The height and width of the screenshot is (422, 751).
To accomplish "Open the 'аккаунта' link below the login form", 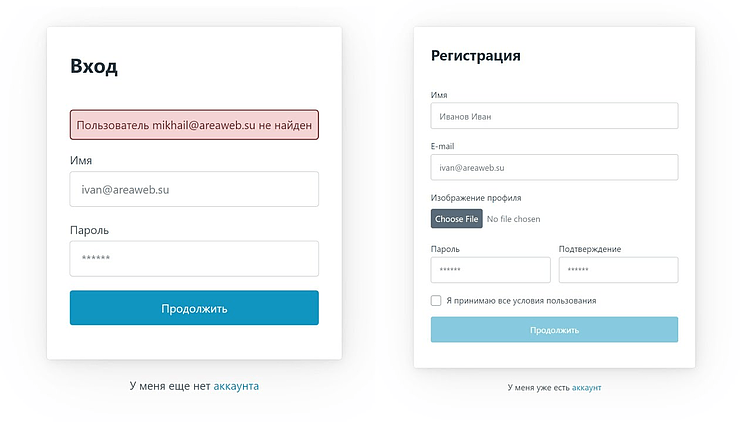I will click(236, 385).
